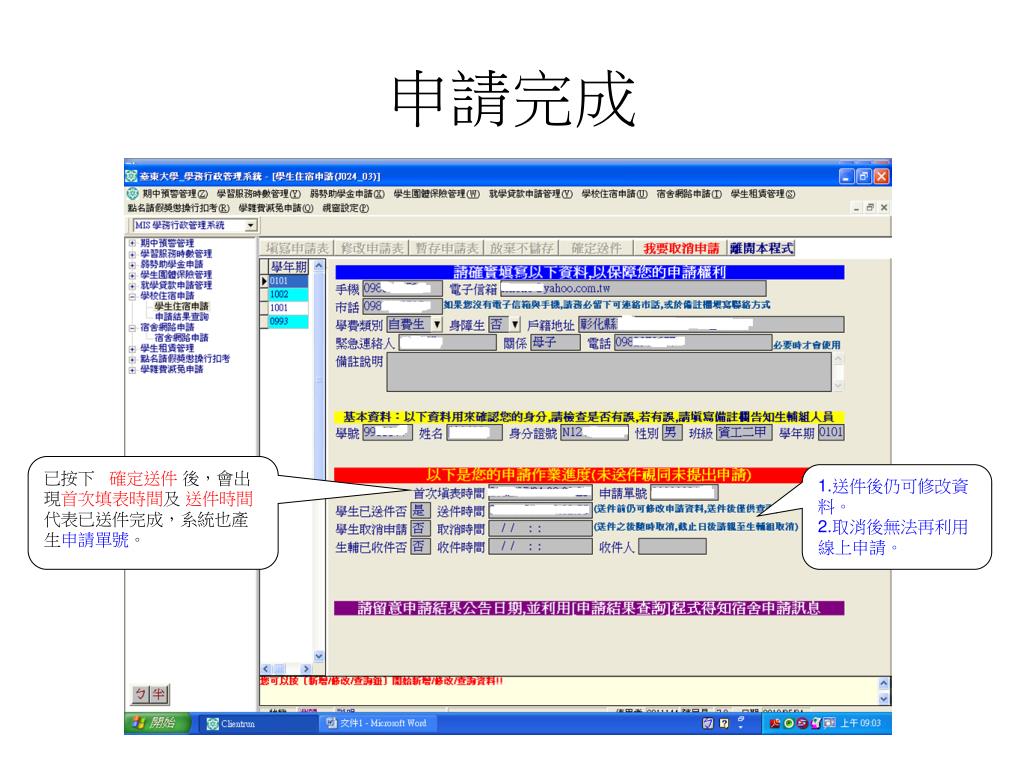The image size is (1024, 768).
Task: Select semester row 0993
Action: coord(288,321)
